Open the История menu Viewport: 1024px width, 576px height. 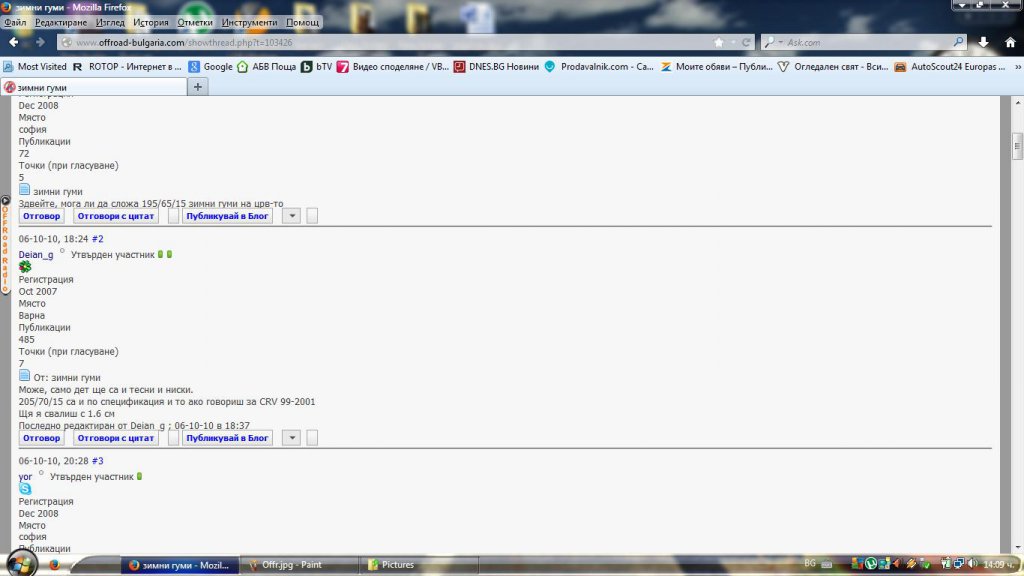pyautogui.click(x=151, y=22)
